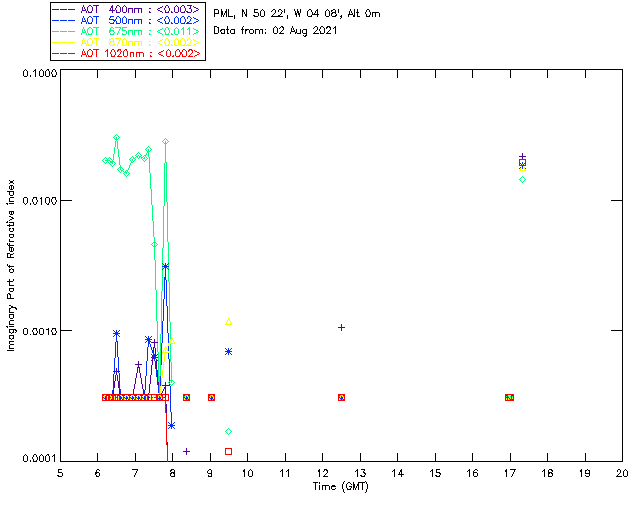Screen dimensions: 640x512
Task: Click the x-axis tick label 8
Action: [173, 473]
